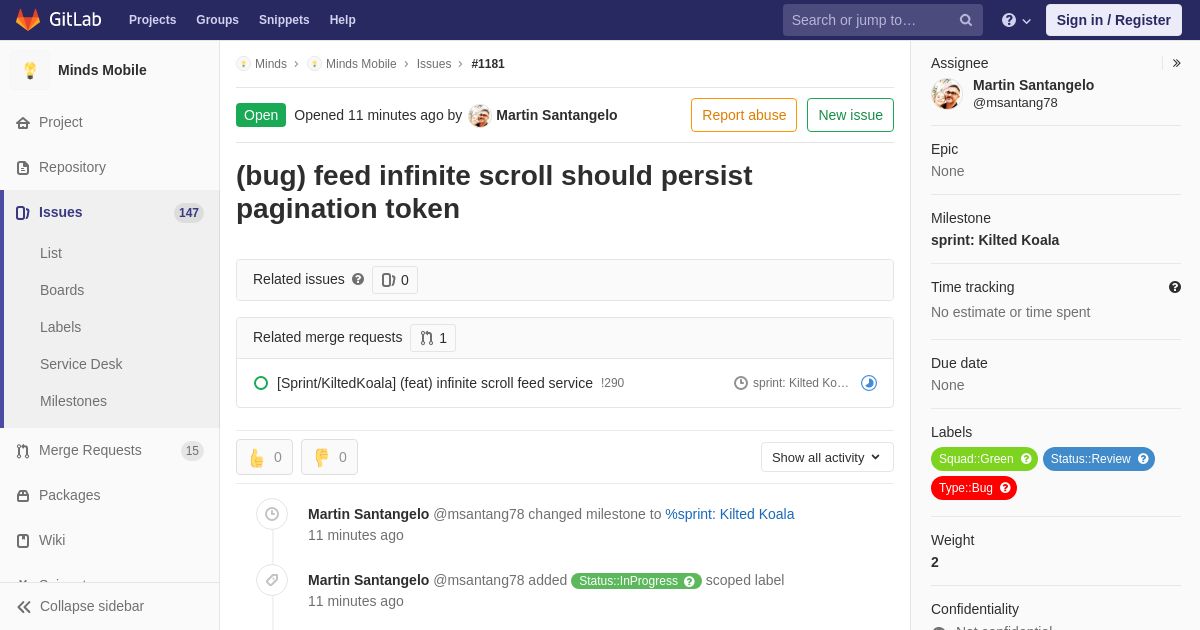
Task: Open Martin Santangelo's assignee avatar
Action: (x=946, y=94)
